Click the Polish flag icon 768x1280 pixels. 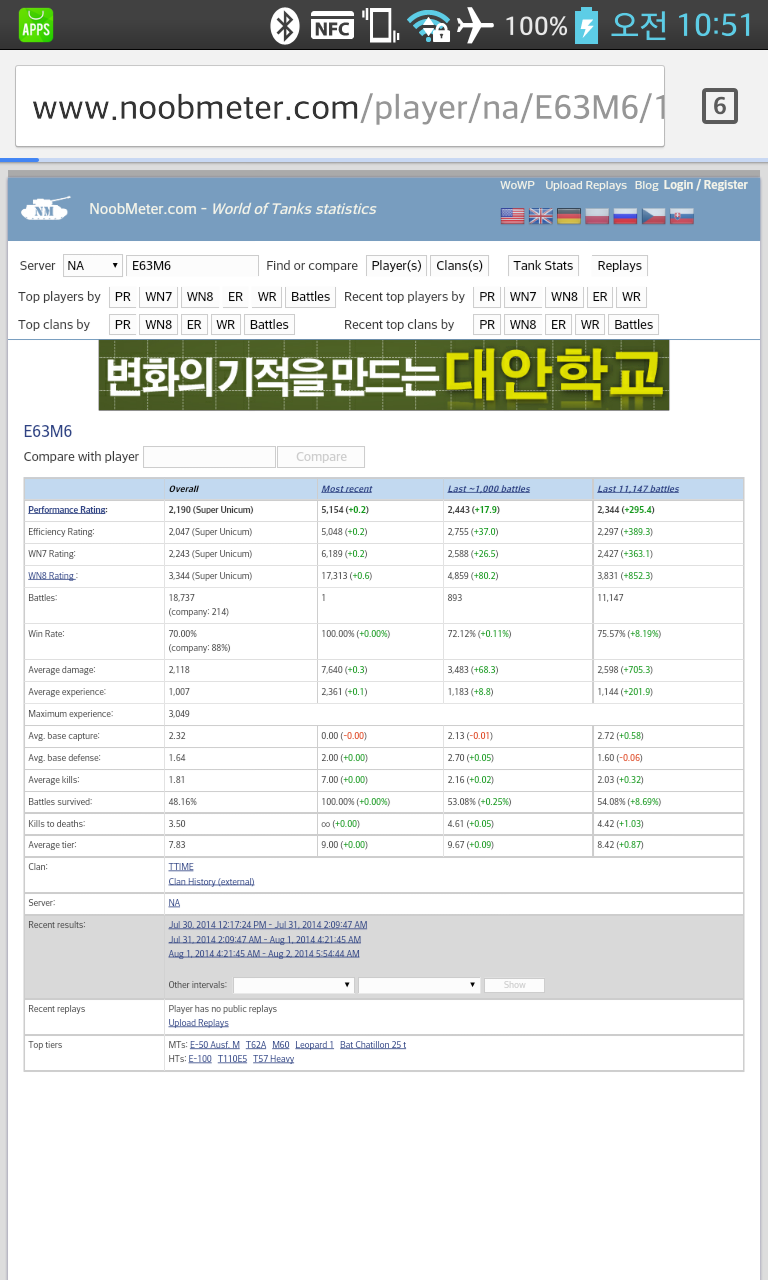(x=597, y=216)
